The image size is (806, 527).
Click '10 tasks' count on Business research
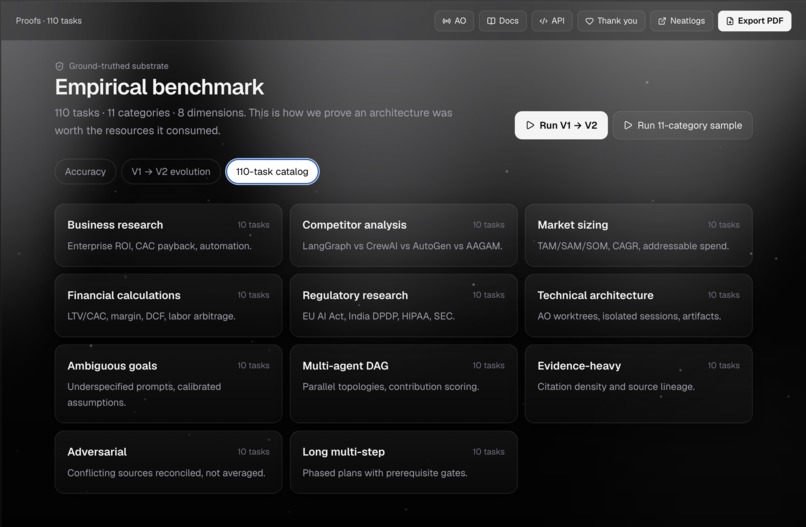(x=253, y=225)
